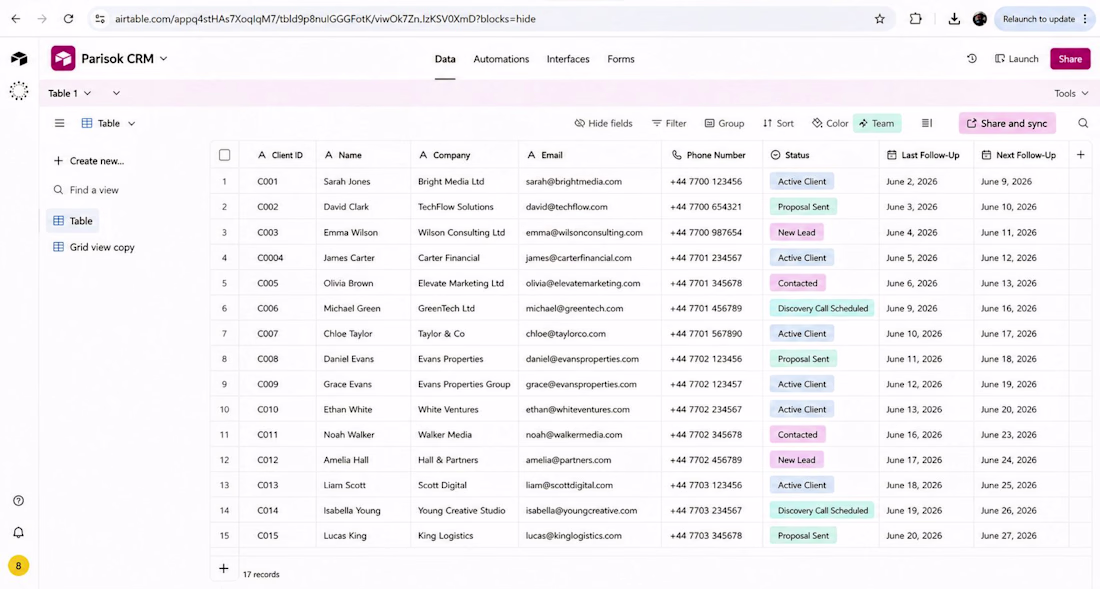Click the Find a view search field
Screen dimensions: 1100x589
point(94,190)
